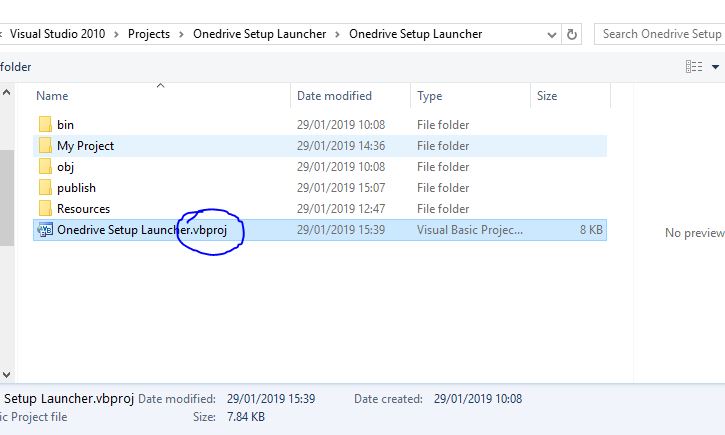Open the view layout options icon

[x=694, y=67]
